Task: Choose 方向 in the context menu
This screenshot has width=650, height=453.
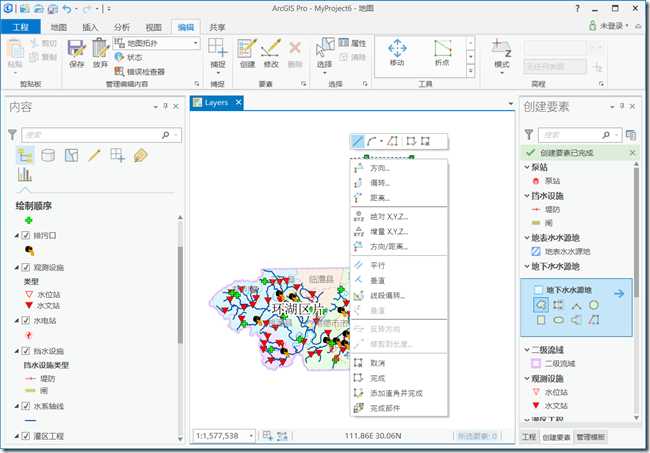Action: (x=399, y=168)
